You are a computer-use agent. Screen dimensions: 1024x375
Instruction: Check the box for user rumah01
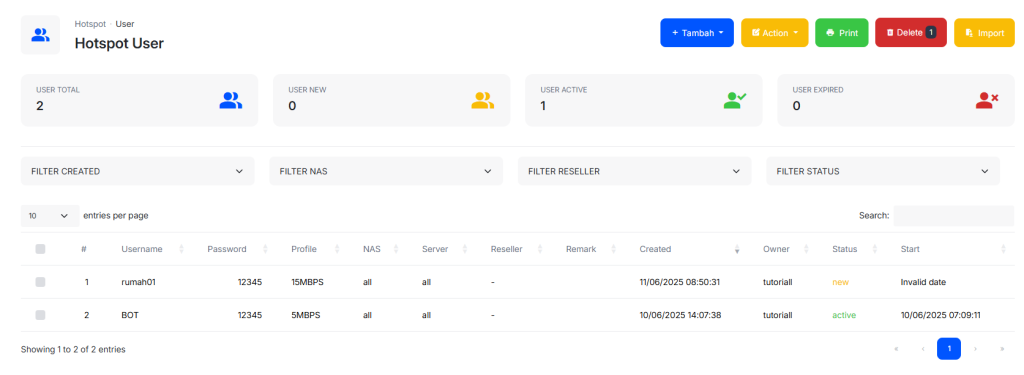pos(40,282)
